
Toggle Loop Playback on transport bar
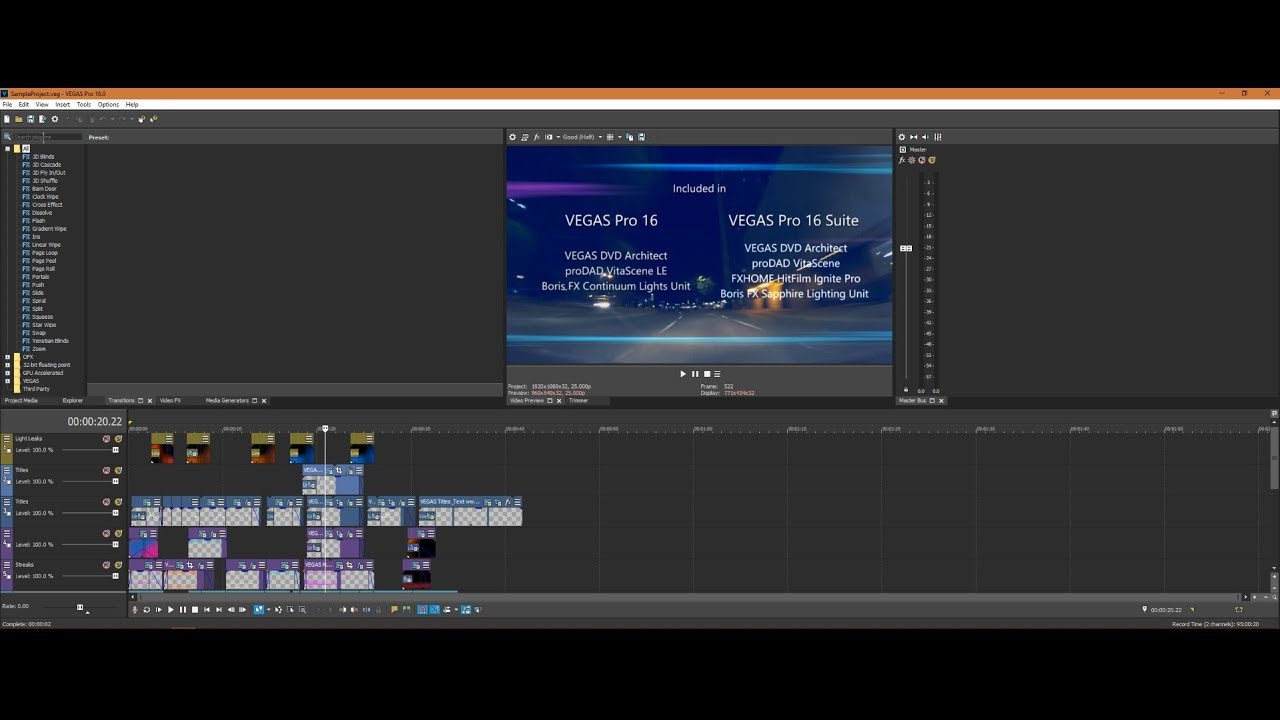coord(146,609)
